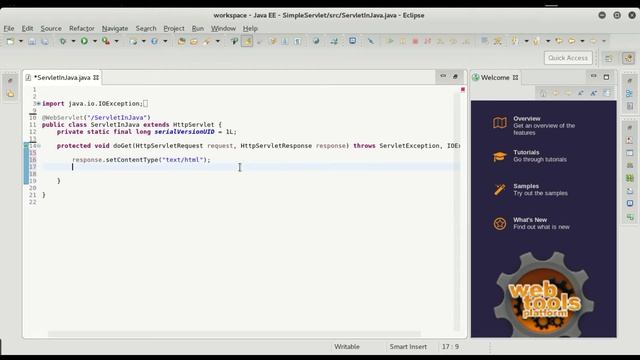Select the Java EE perspective button
Screen dimensions: 640x360
point(628,58)
